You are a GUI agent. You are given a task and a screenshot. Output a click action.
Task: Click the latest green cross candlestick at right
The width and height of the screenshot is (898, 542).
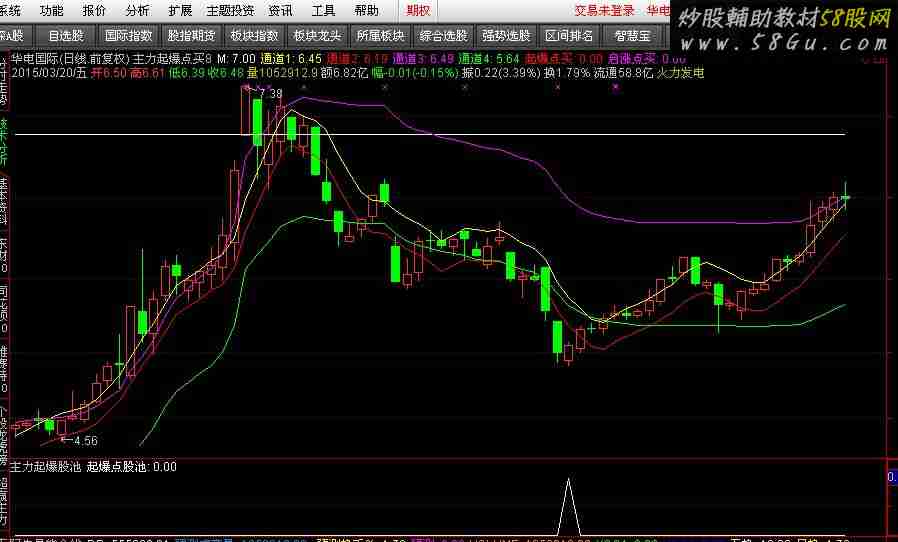click(845, 197)
